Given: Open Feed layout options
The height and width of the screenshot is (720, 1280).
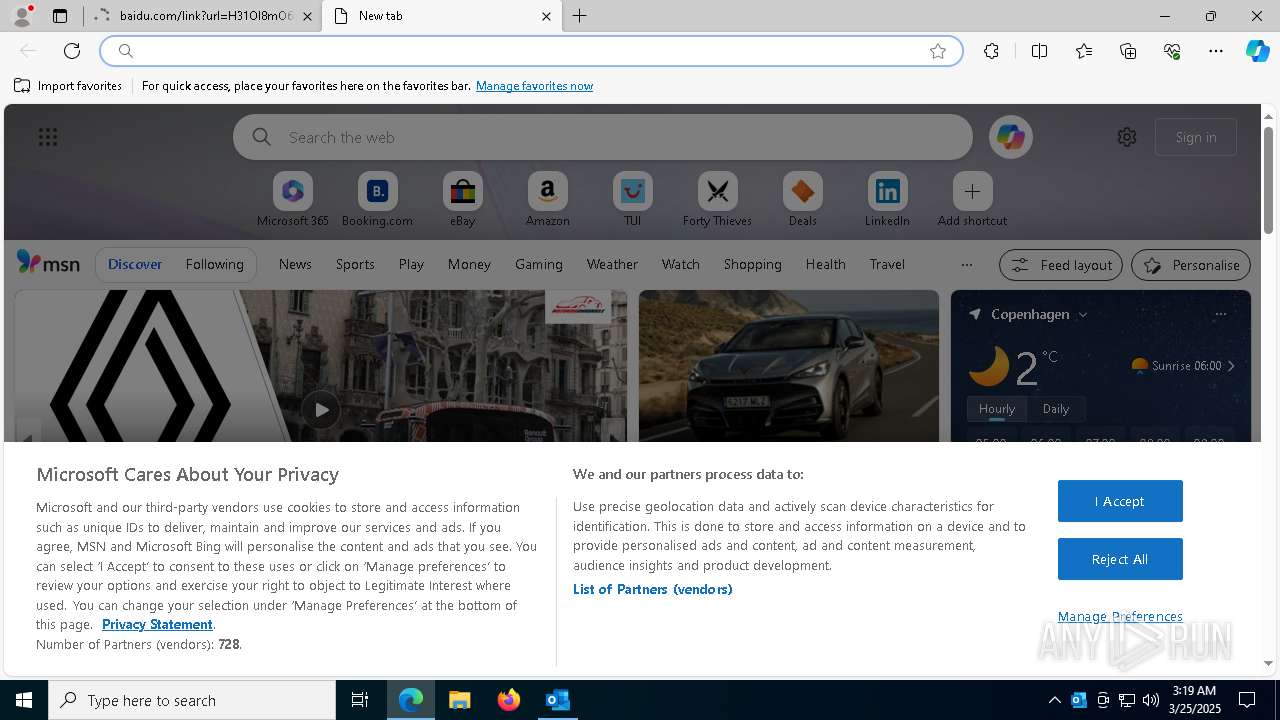Looking at the screenshot, I should tap(1061, 265).
